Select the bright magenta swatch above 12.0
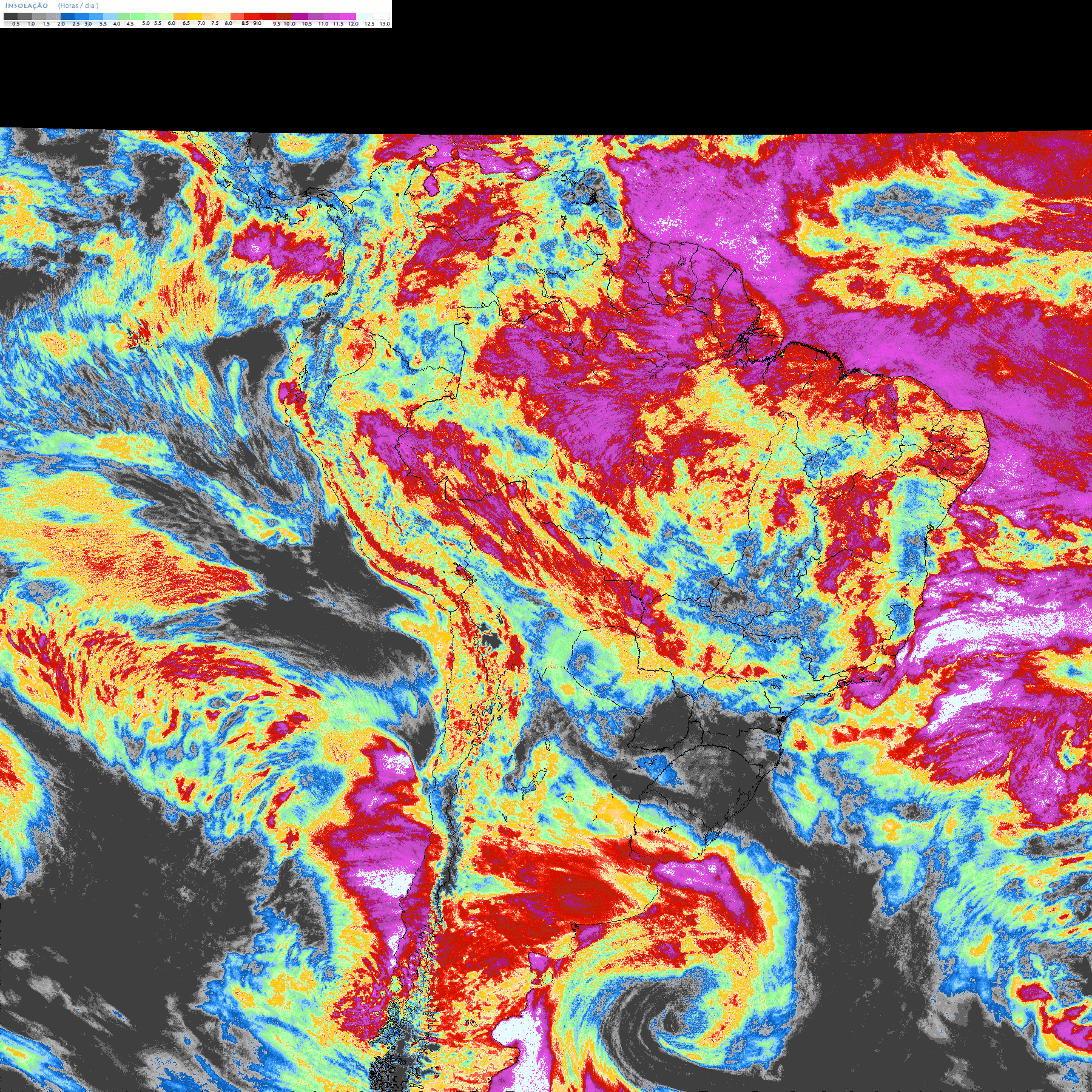This screenshot has width=1092, height=1092. coord(348,16)
